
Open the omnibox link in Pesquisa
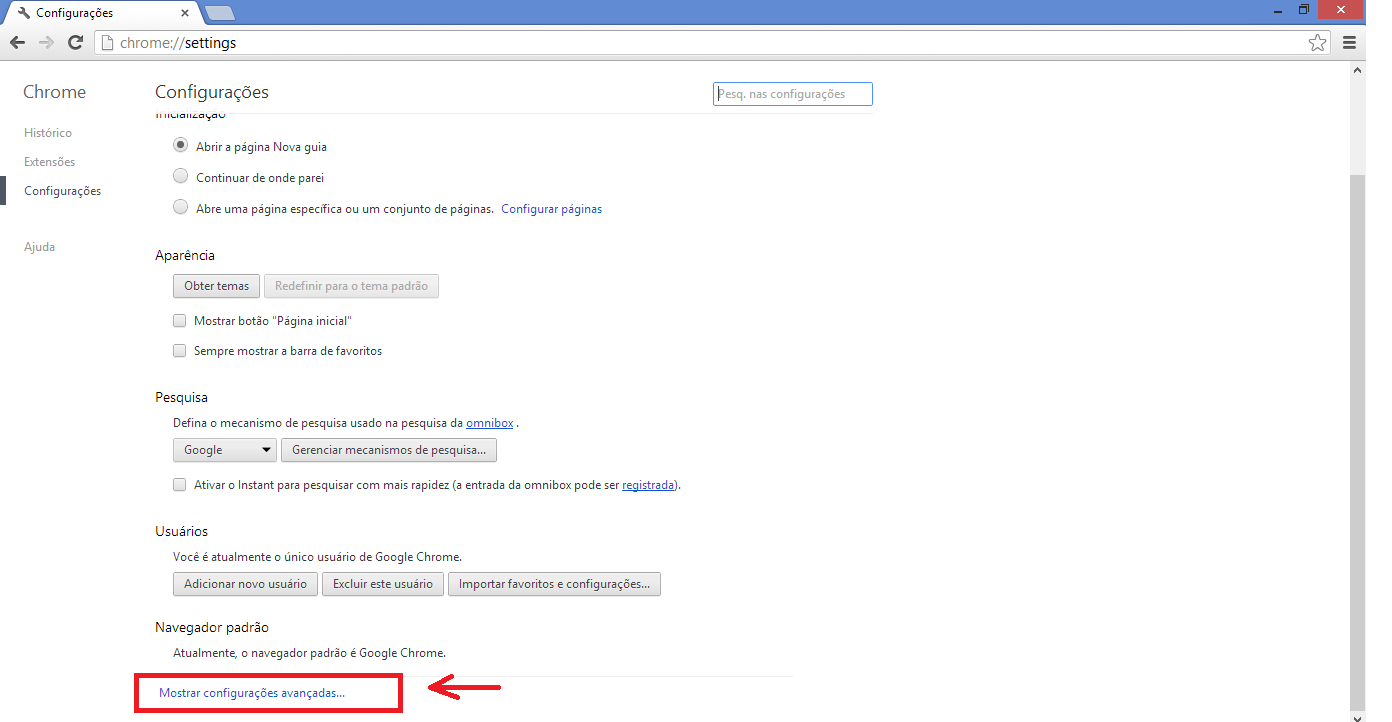(490, 423)
